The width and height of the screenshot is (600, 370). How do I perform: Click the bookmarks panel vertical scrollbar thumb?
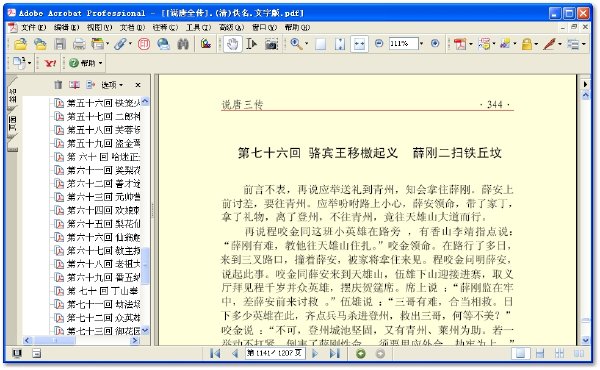145,266
